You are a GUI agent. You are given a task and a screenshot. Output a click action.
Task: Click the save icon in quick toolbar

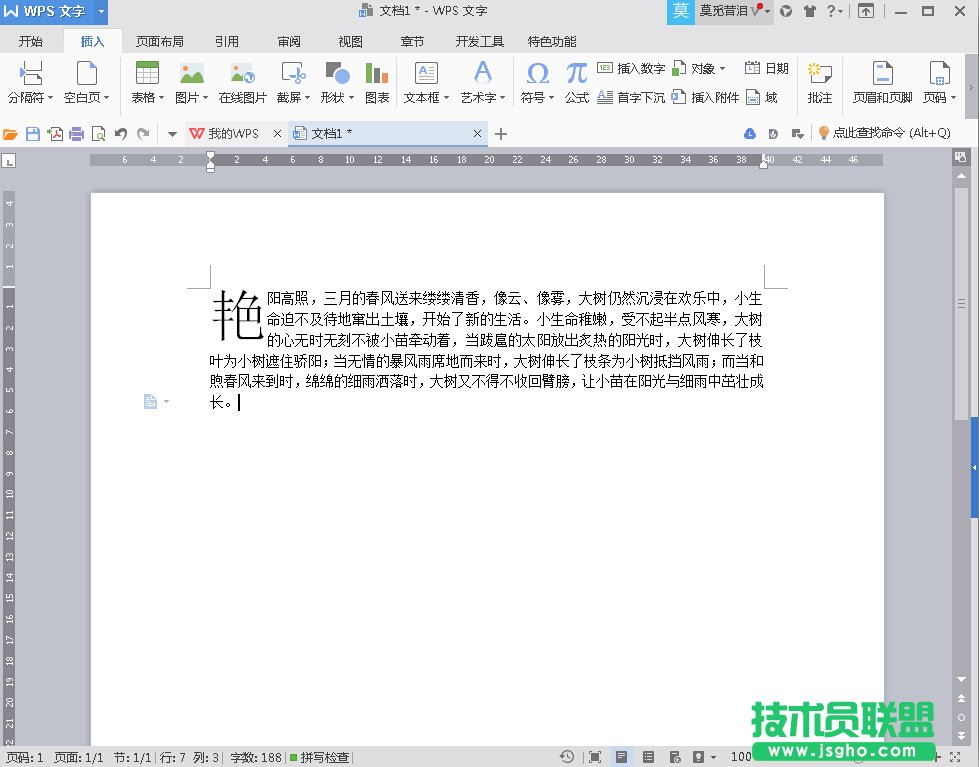click(33, 134)
